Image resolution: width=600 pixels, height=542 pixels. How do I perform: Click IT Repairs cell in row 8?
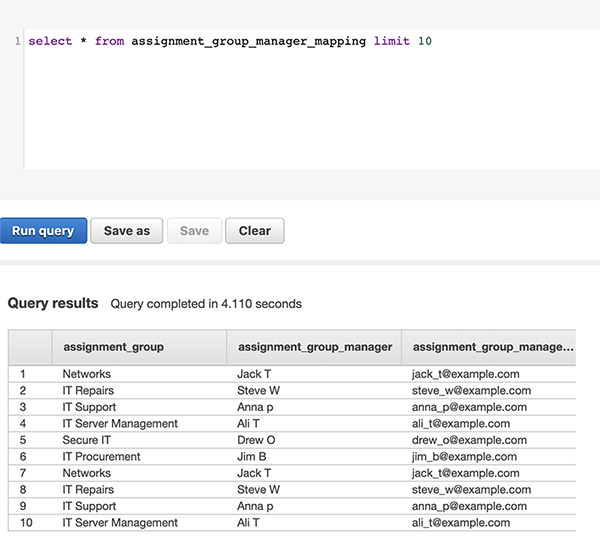[88, 490]
